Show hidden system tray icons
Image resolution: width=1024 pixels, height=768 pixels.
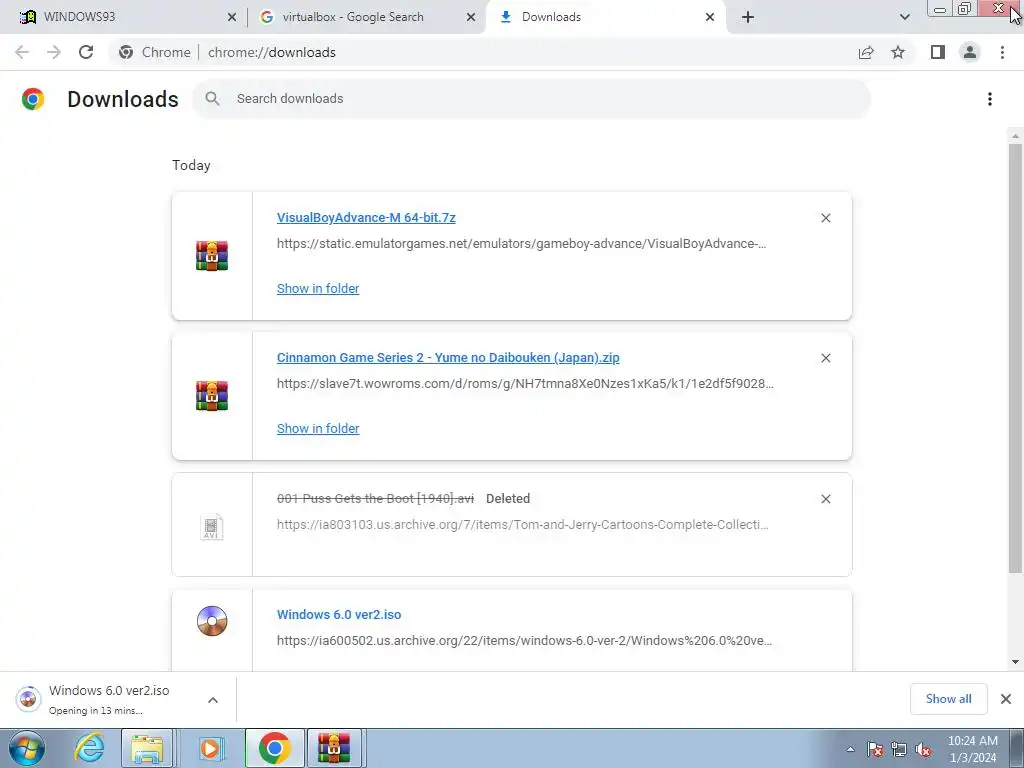[850, 749]
